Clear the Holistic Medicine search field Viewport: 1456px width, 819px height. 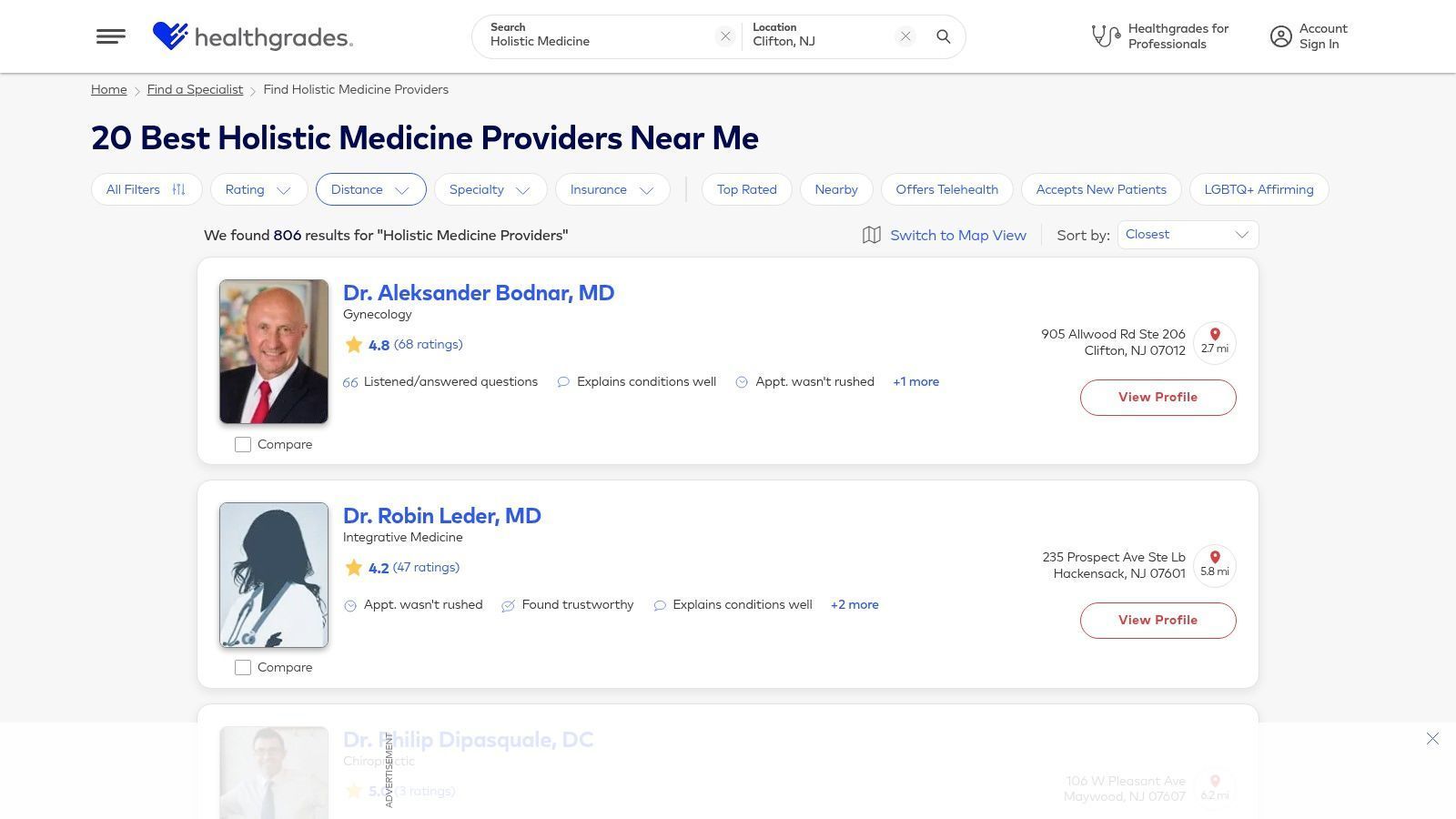[725, 36]
